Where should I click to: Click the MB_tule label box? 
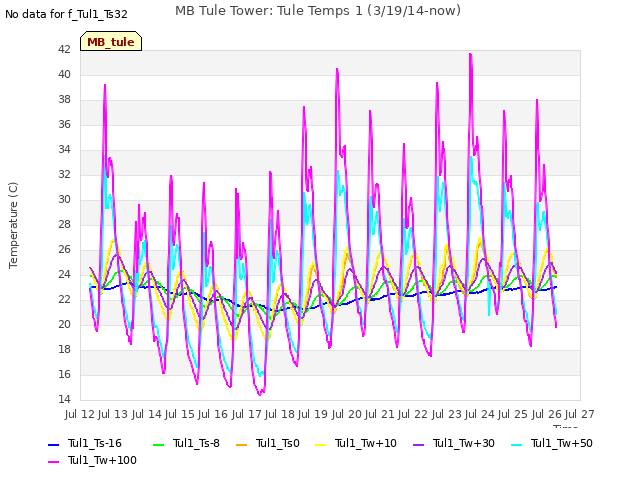(111, 41)
